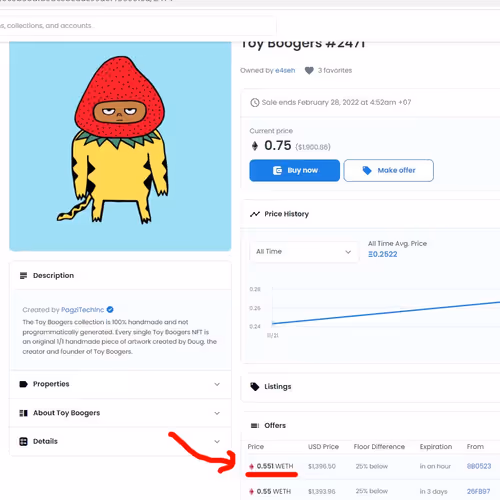The width and height of the screenshot is (500, 500).
Task: Open owner e4seh profile link
Action: (x=285, y=71)
